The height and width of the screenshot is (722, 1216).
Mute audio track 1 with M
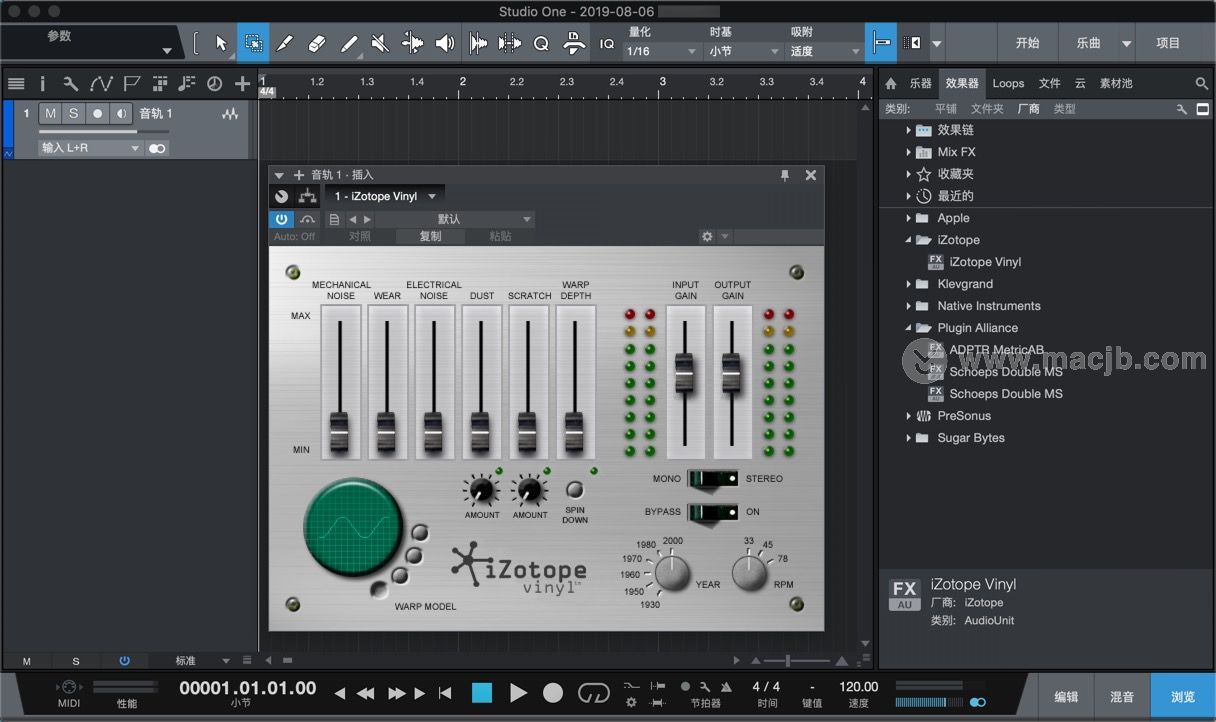(50, 114)
